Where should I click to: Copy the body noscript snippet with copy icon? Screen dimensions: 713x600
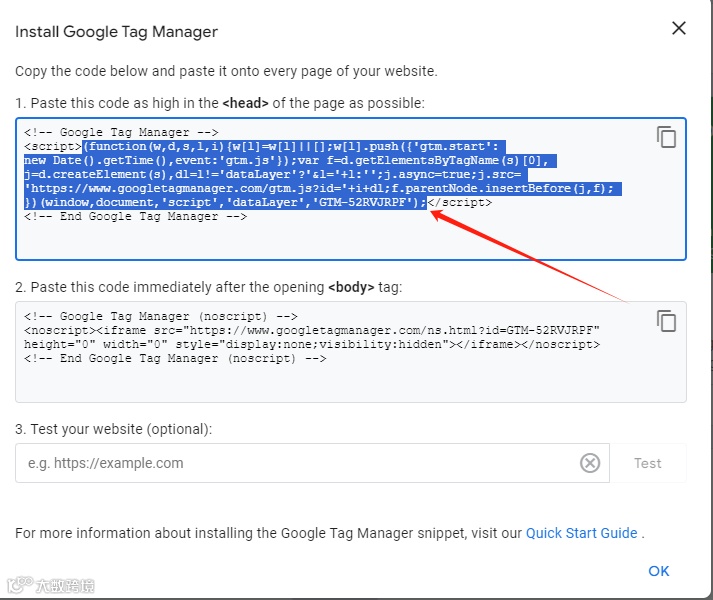(666, 321)
